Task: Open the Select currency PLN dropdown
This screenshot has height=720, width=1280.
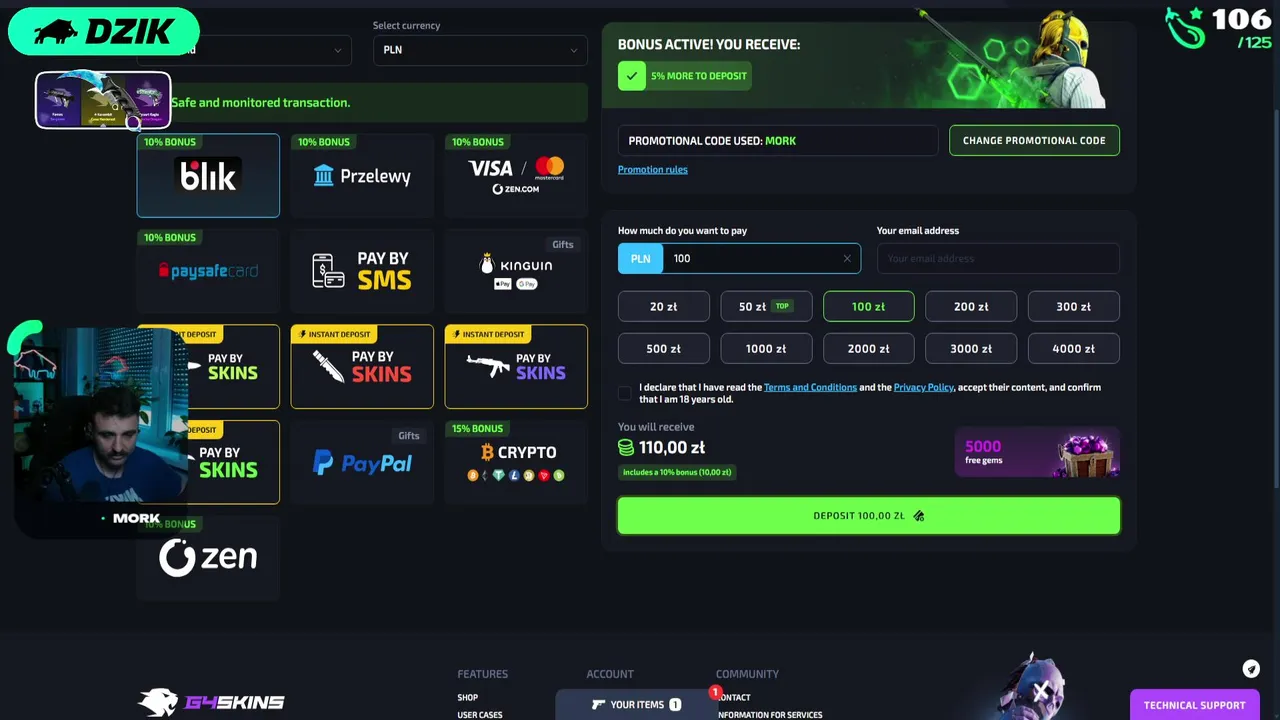Action: pos(480,50)
